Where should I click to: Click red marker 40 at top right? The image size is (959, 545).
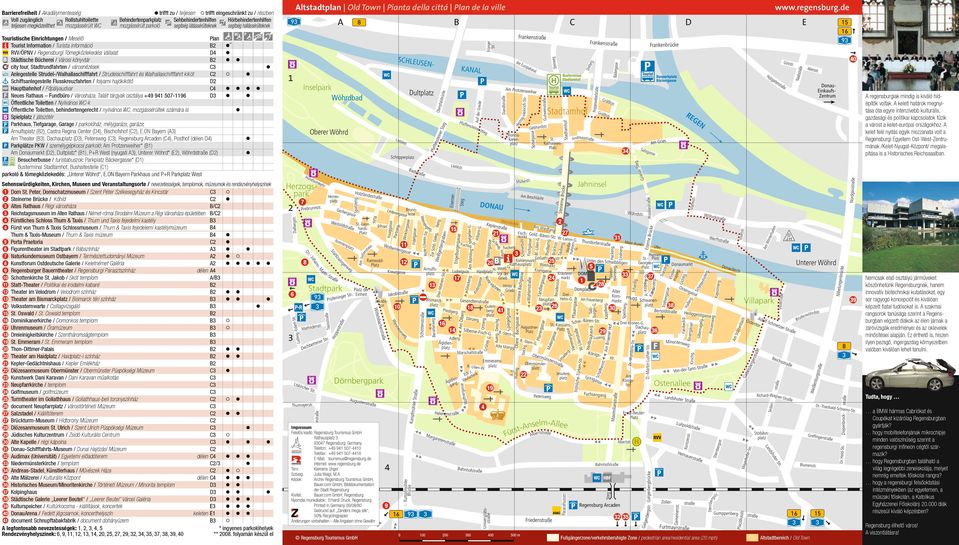(853, 59)
